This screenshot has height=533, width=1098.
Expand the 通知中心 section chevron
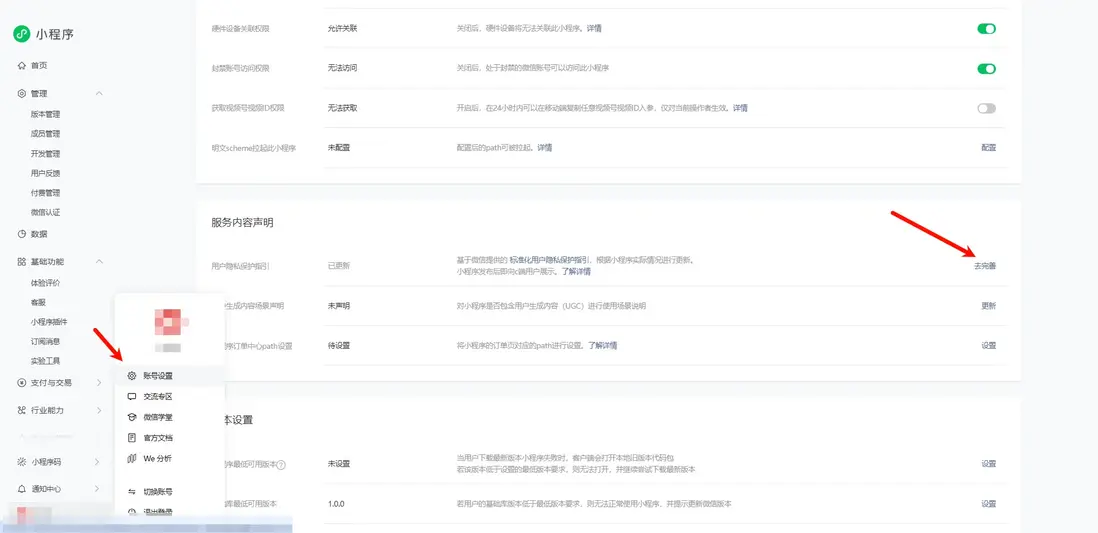coord(98,489)
